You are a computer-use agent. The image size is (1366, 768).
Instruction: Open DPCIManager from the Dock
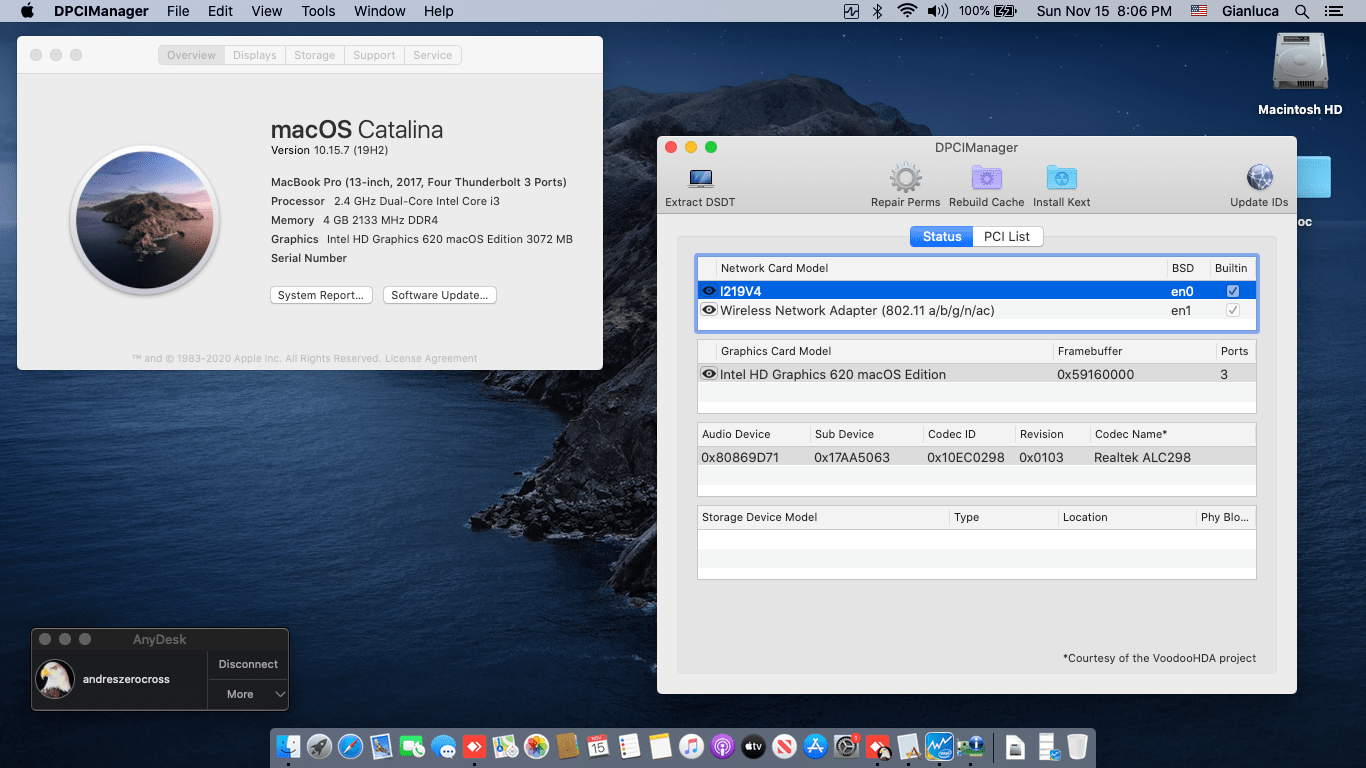tap(969, 746)
